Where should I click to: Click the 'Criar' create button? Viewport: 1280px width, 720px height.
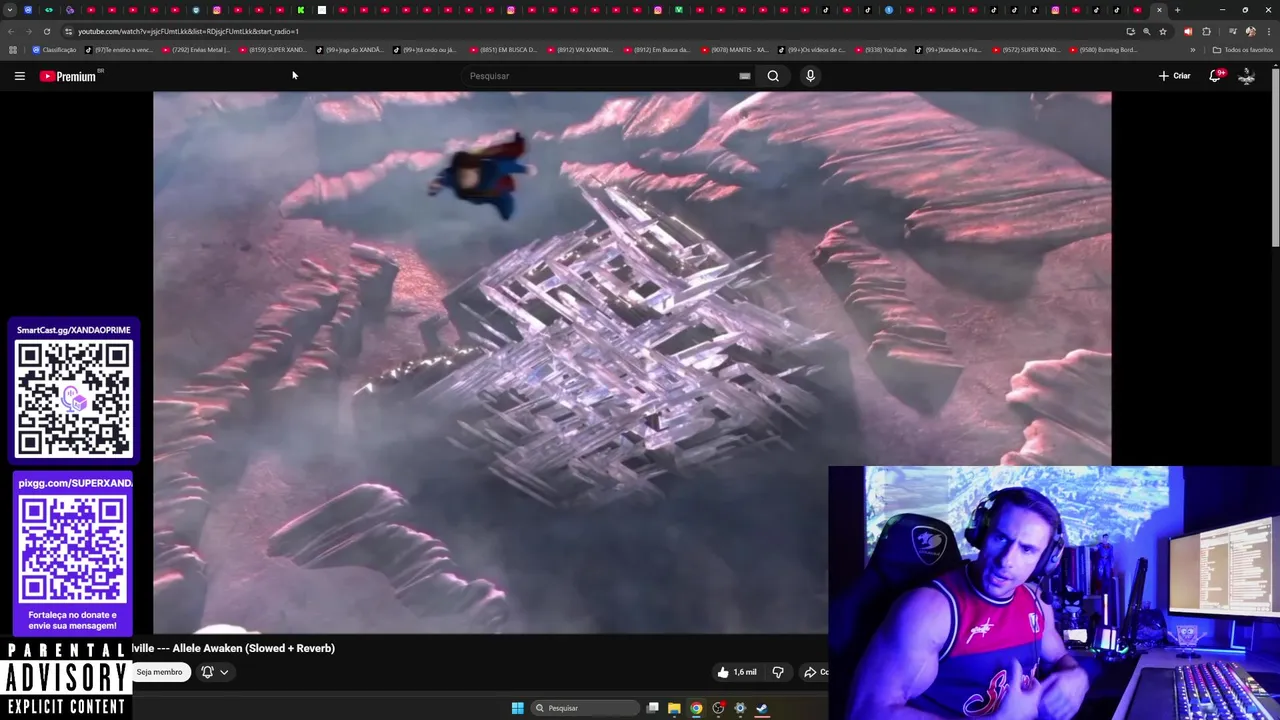[1174, 76]
